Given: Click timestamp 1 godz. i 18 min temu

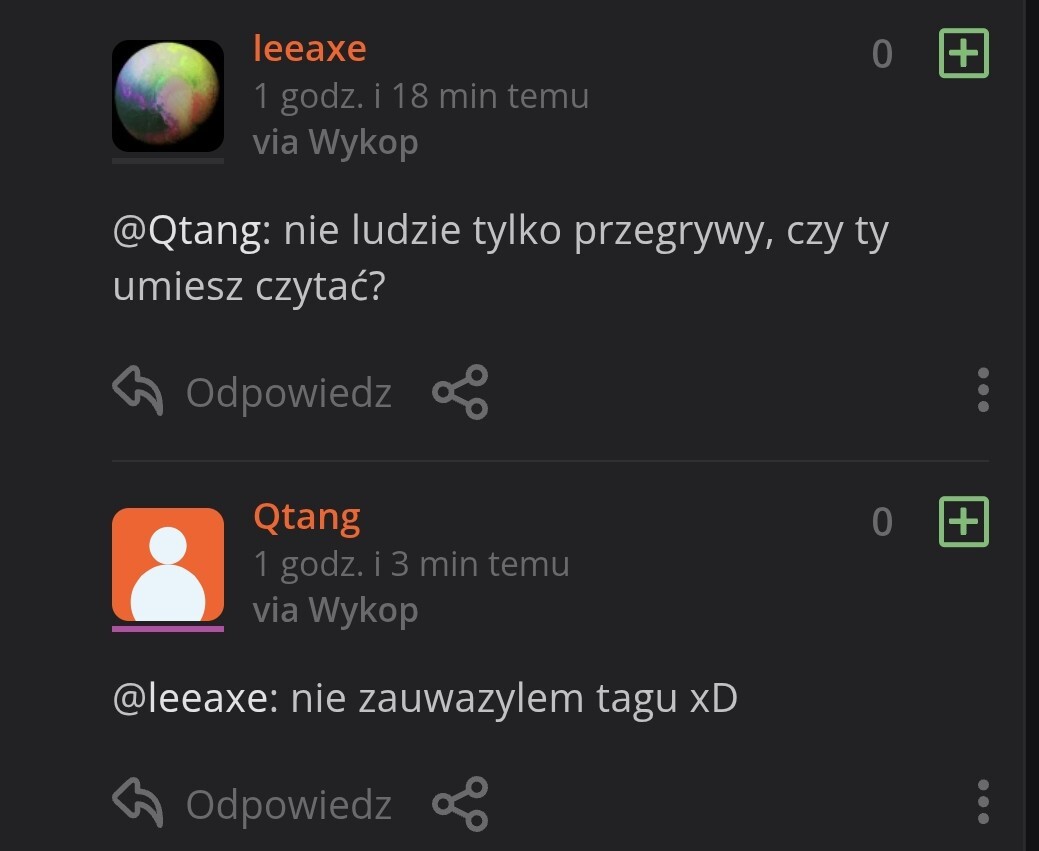Looking at the screenshot, I should 421,97.
